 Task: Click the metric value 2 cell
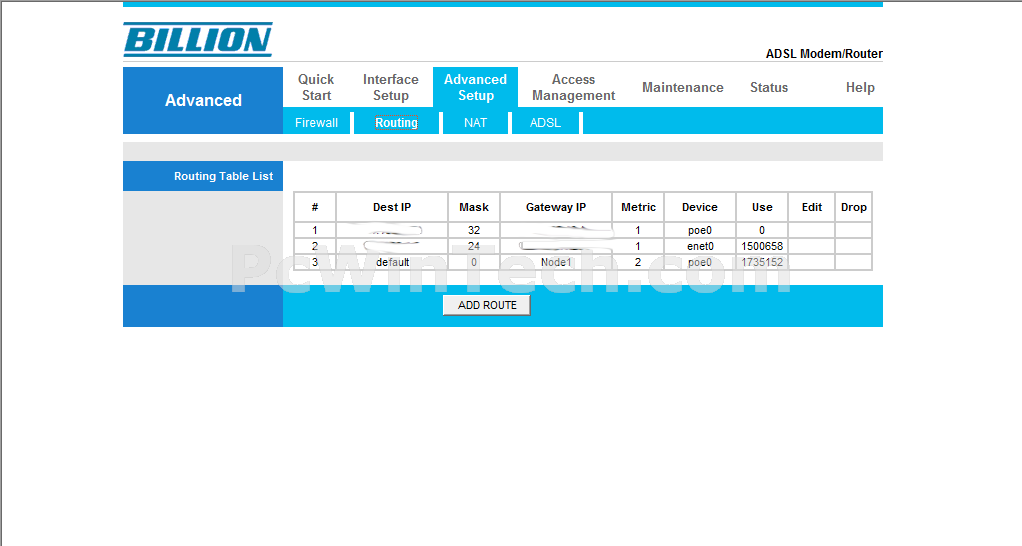[638, 262]
